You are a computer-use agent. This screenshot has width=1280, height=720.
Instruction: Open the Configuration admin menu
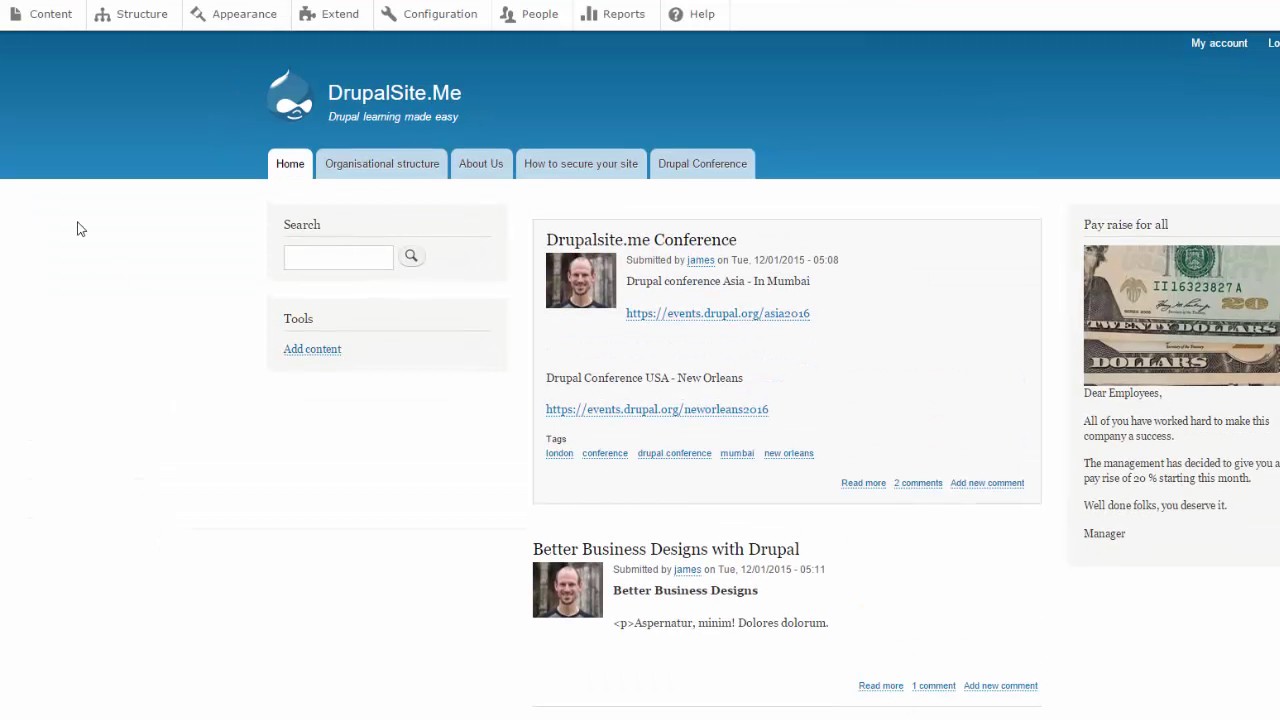pos(429,14)
